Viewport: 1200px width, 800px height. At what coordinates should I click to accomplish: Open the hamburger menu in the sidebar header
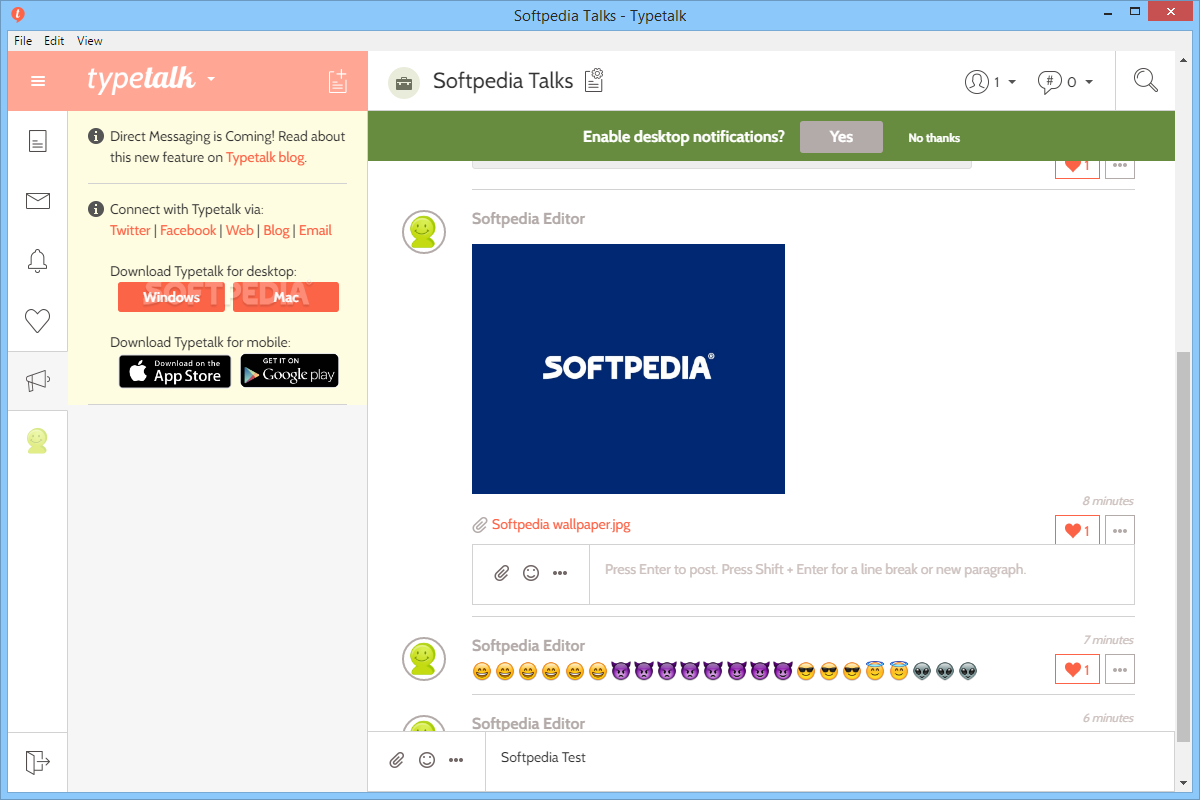(38, 81)
